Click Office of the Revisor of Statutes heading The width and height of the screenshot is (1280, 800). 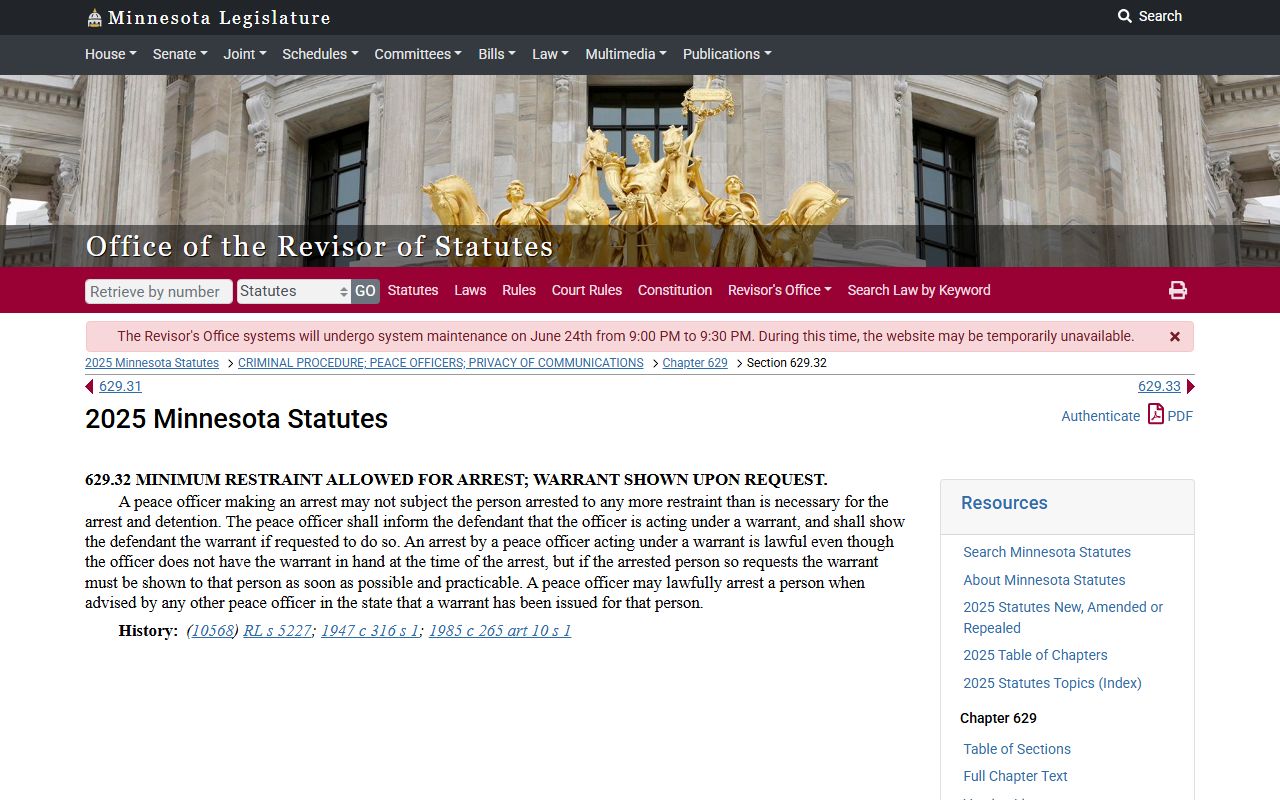(x=320, y=246)
